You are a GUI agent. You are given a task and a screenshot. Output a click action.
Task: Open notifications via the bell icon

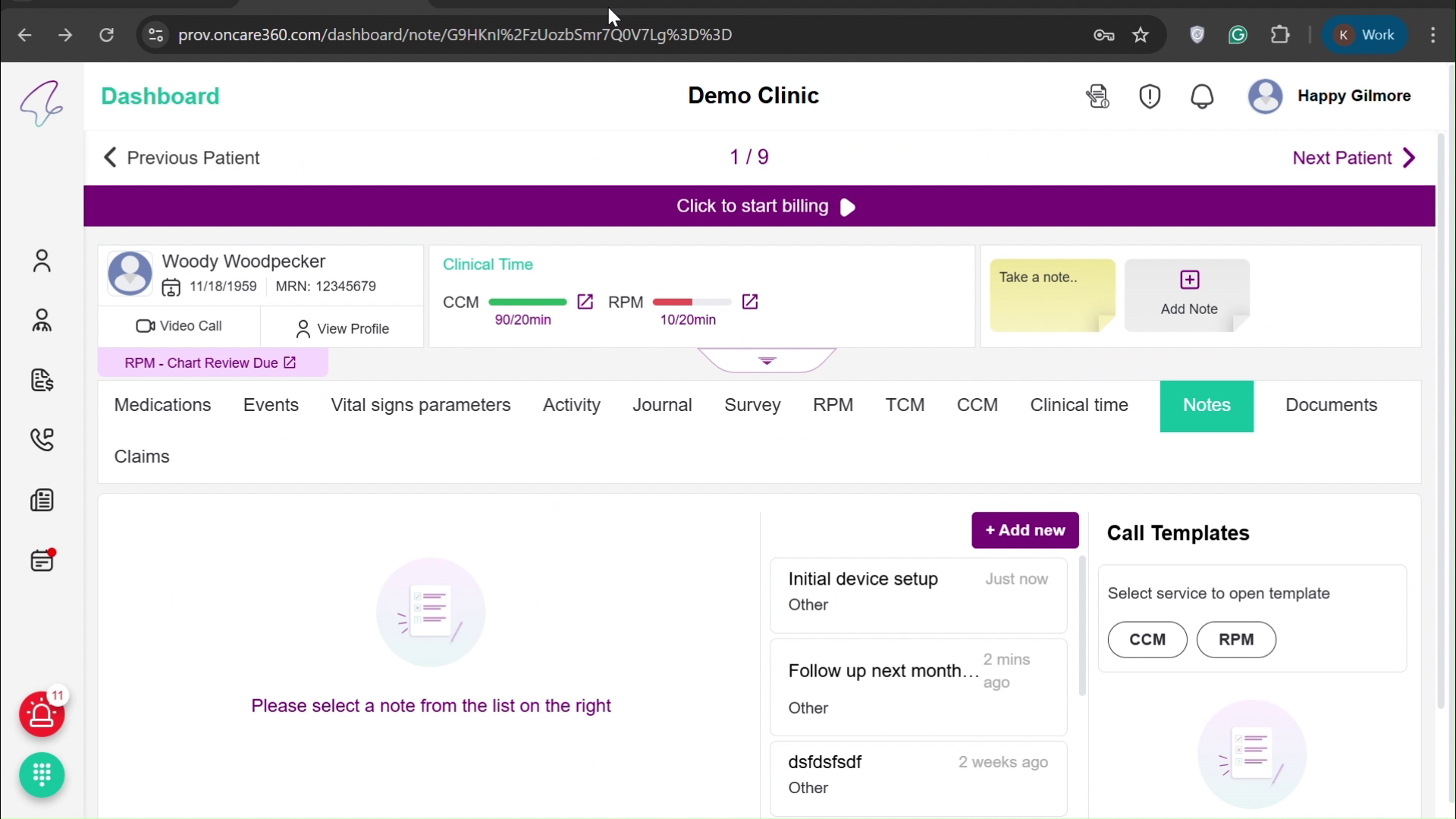coord(1203,96)
